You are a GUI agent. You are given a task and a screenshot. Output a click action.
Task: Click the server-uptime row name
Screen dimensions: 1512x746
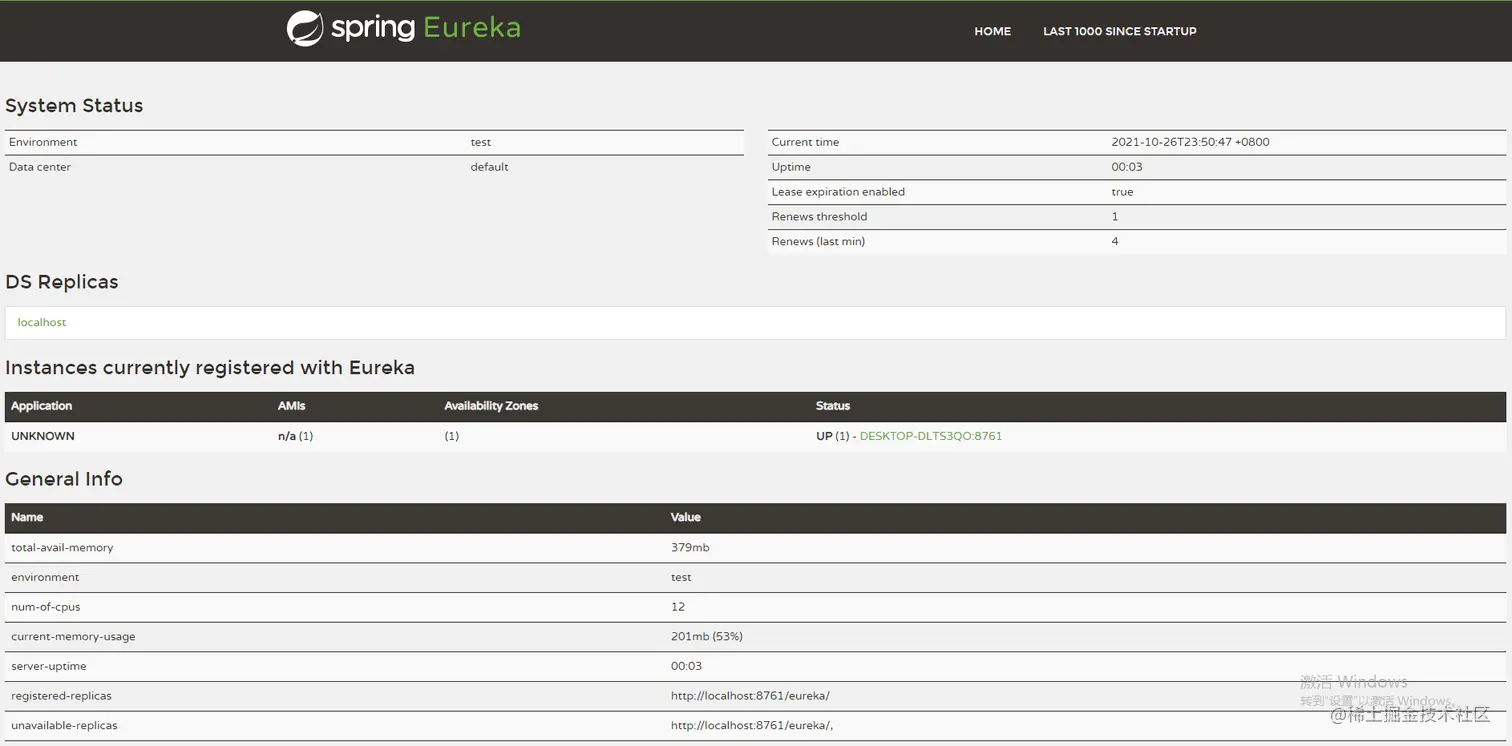point(49,666)
